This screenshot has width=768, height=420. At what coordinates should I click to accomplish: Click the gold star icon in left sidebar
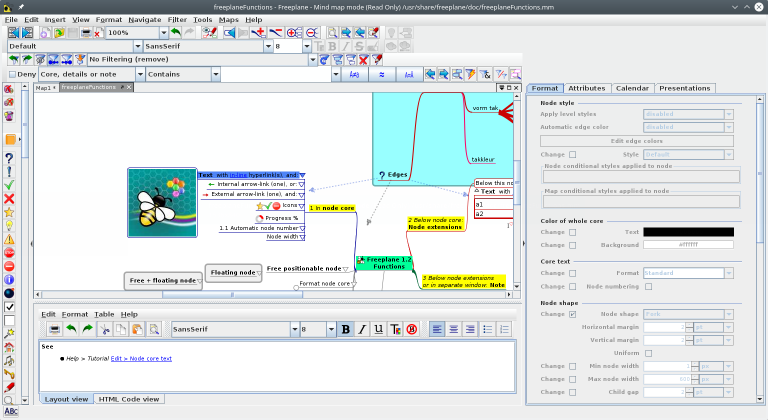[x=9, y=212]
